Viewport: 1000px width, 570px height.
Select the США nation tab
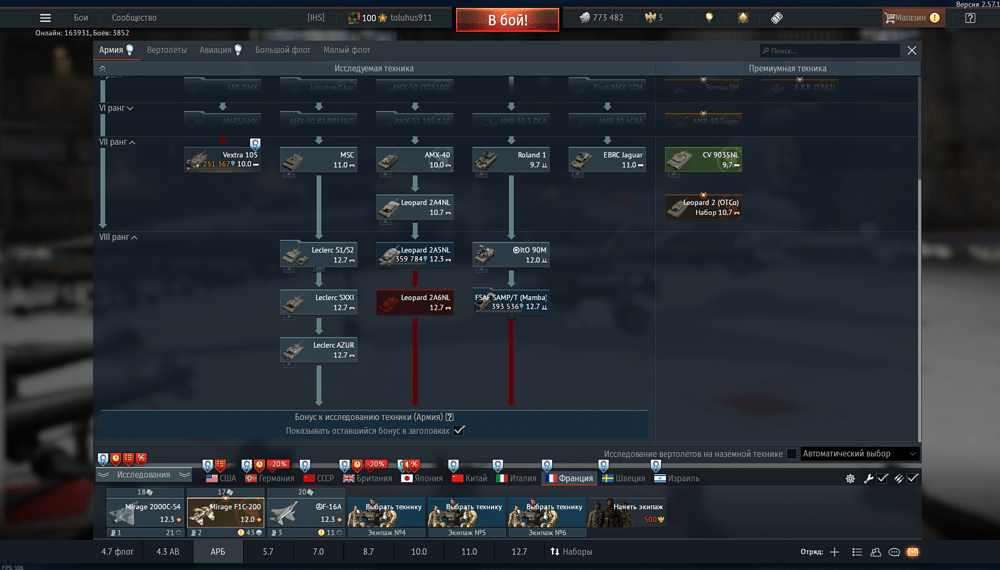(x=221, y=478)
